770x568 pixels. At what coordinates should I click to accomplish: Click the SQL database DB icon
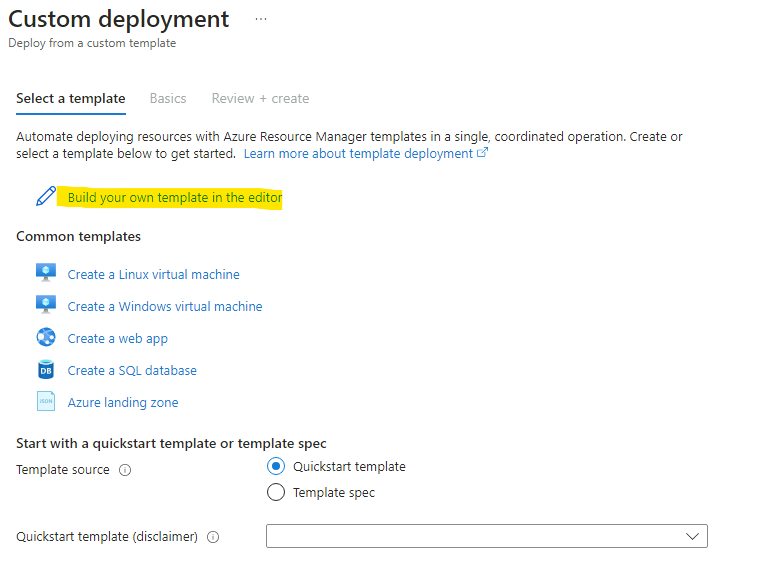[46, 370]
